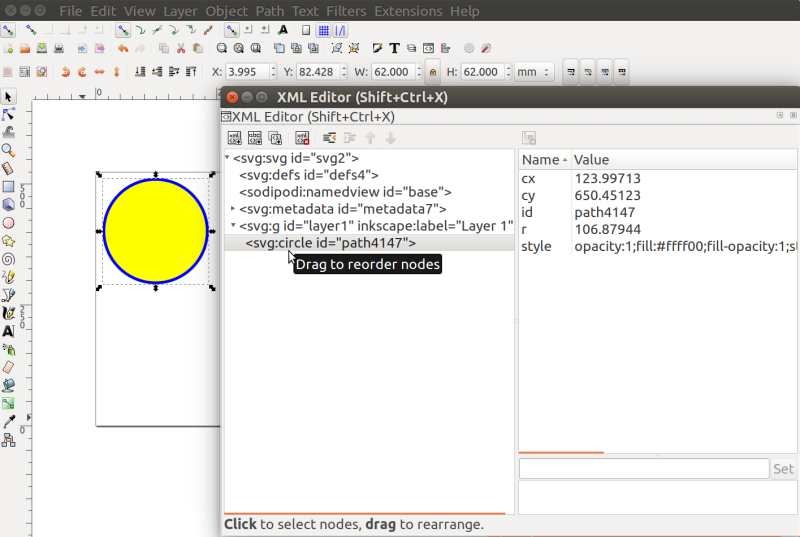Select the Node editing tool
The height and width of the screenshot is (537, 800).
(8, 115)
